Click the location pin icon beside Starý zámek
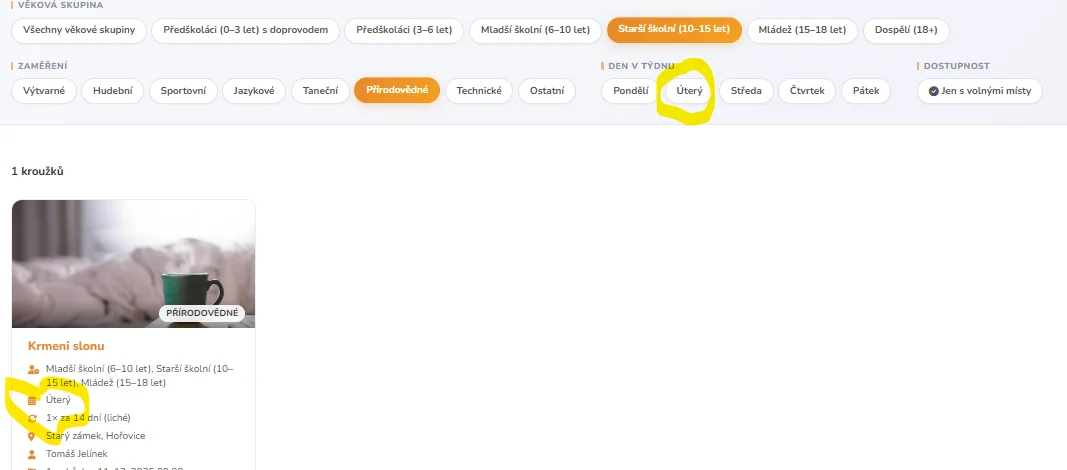 (32, 436)
